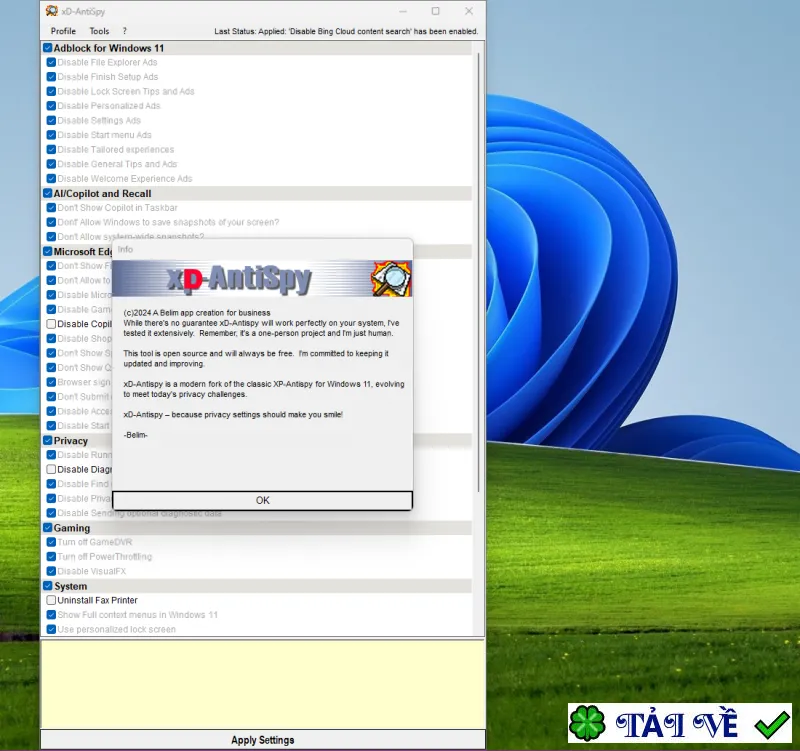Screen dimensions: 800x751
Task: Toggle the Adblock for Windows 11 group checkbox
Action: pos(48,48)
